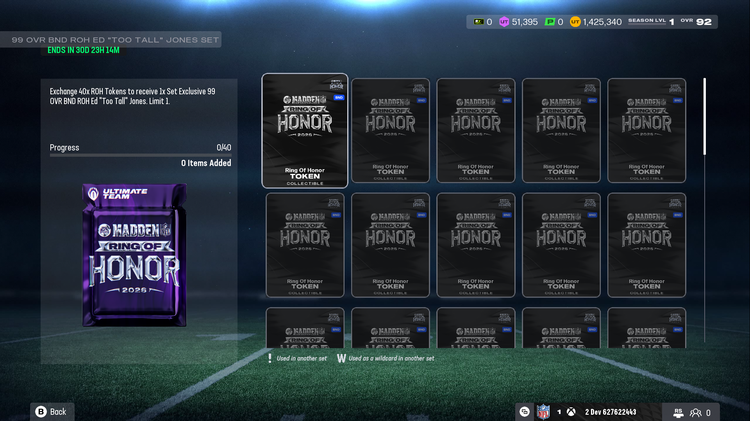750x421 pixels.
Task: Select the last token in the first row
Action: (647, 131)
